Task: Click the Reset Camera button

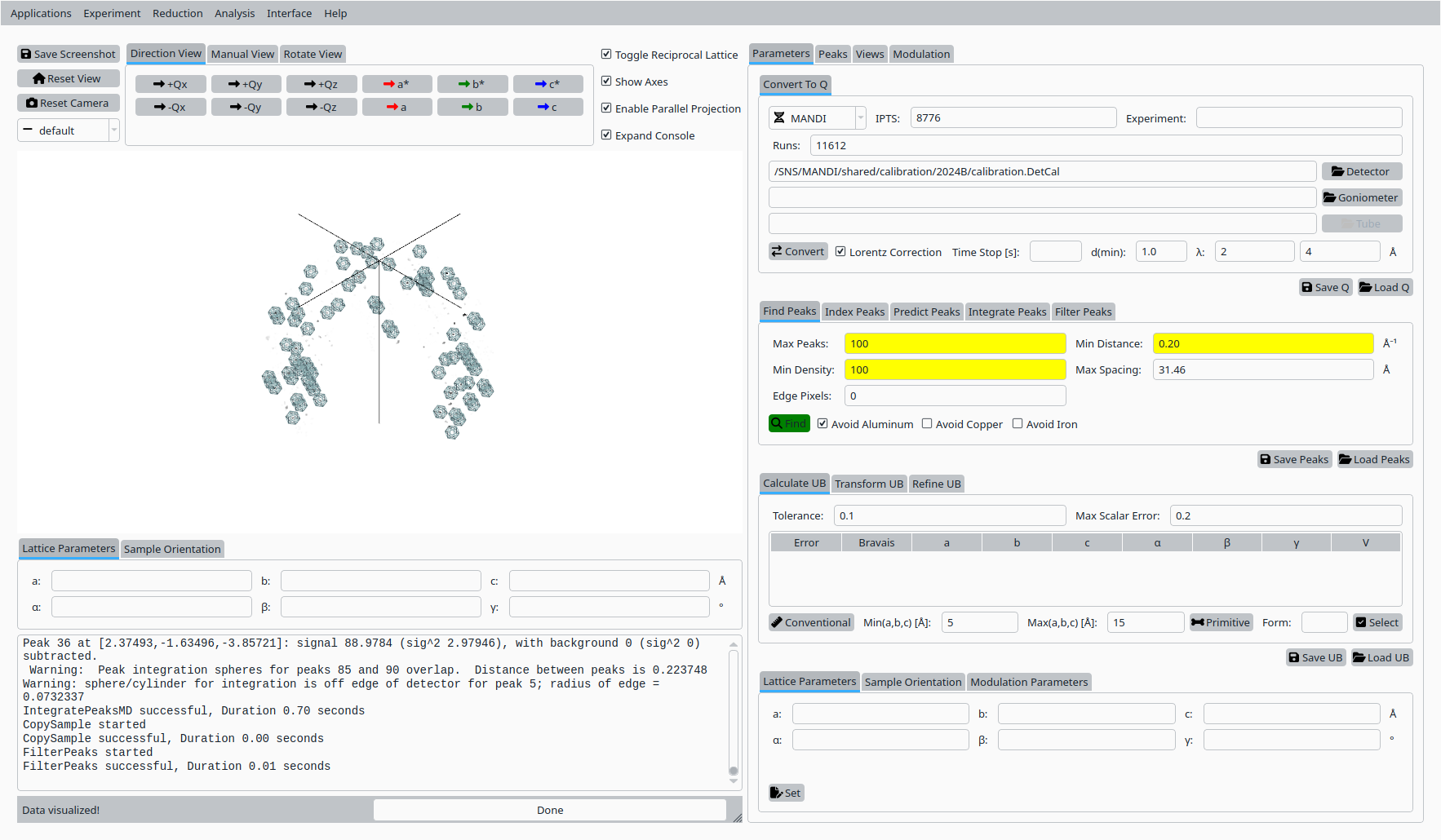Action: (69, 103)
